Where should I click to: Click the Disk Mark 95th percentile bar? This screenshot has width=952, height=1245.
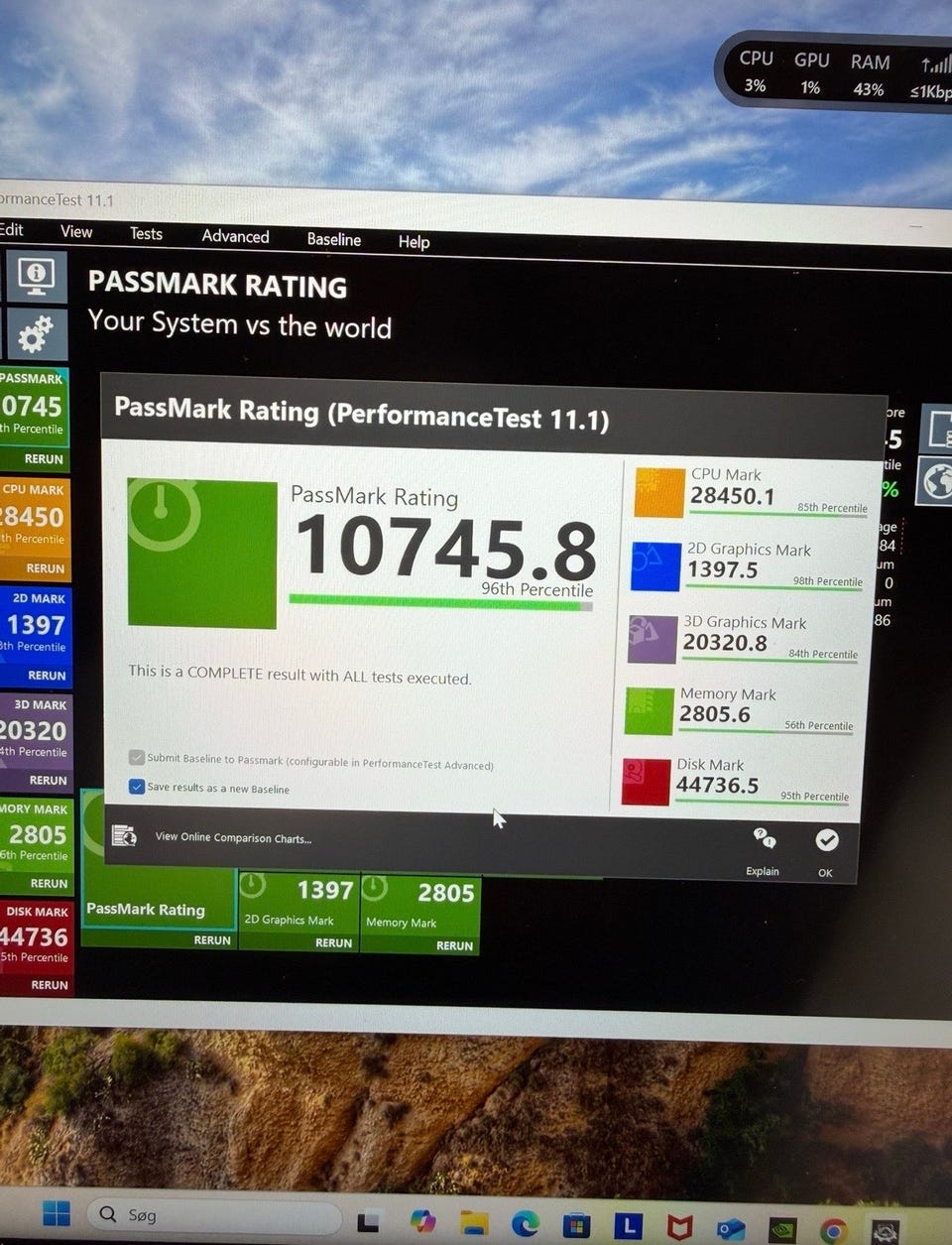[x=762, y=803]
